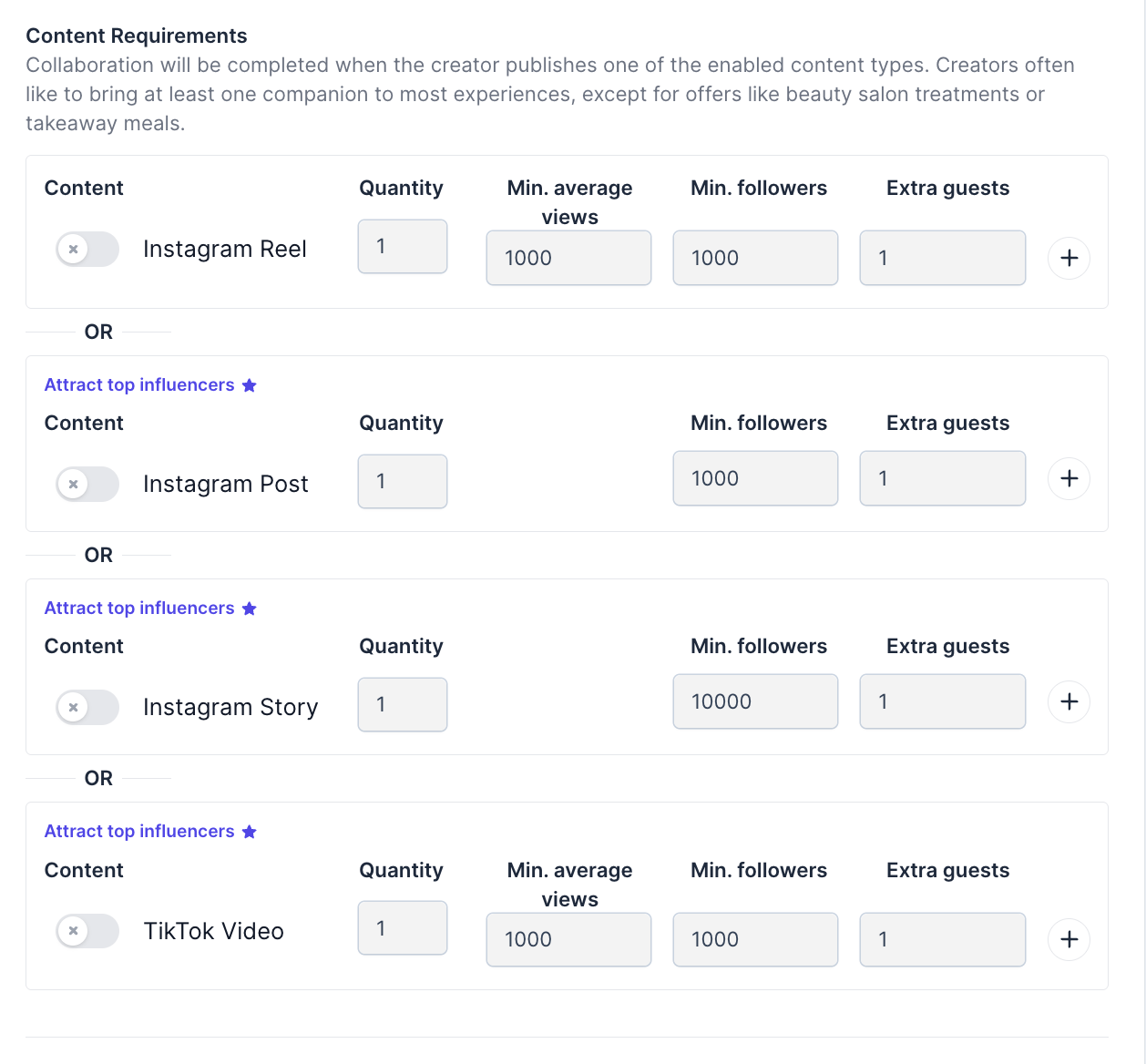Image resolution: width=1146 pixels, height=1064 pixels.
Task: Click the plus icon in Instagram Post row
Action: [1069, 478]
